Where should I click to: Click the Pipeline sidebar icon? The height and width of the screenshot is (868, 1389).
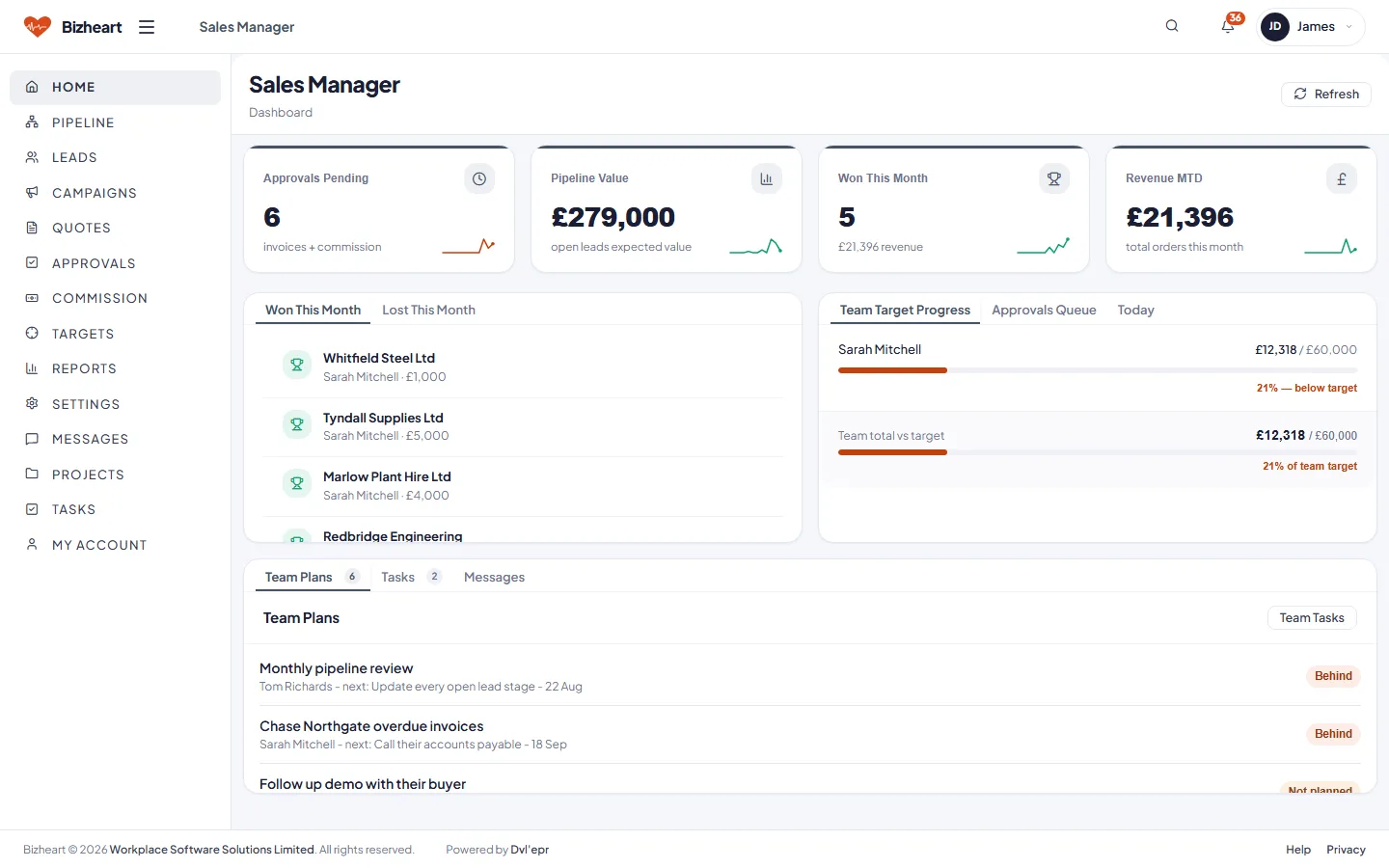tap(32, 122)
